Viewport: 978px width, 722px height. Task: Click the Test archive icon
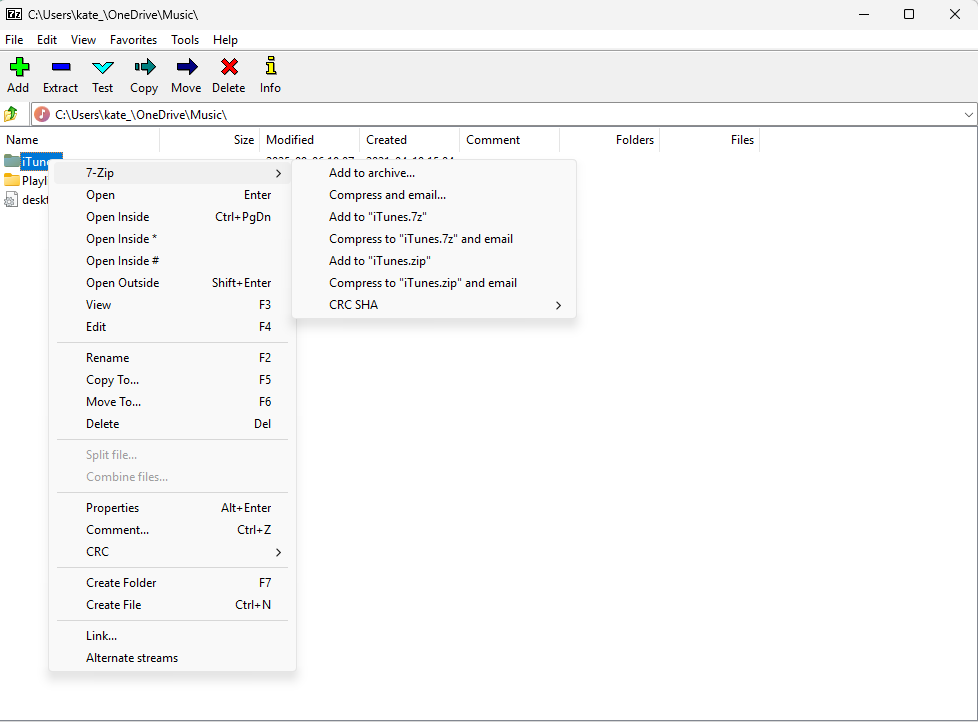tap(102, 74)
